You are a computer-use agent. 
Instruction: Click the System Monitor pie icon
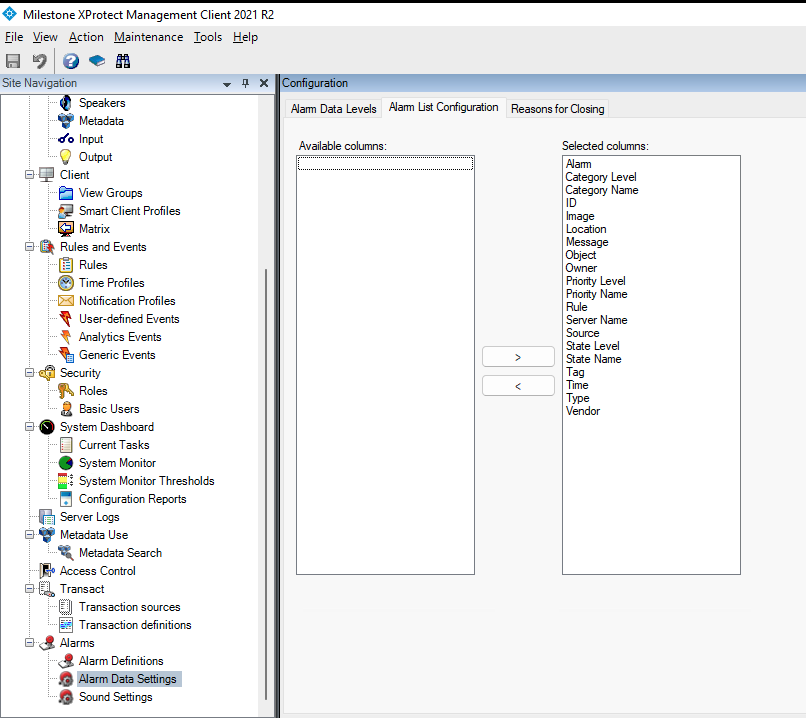pos(66,463)
